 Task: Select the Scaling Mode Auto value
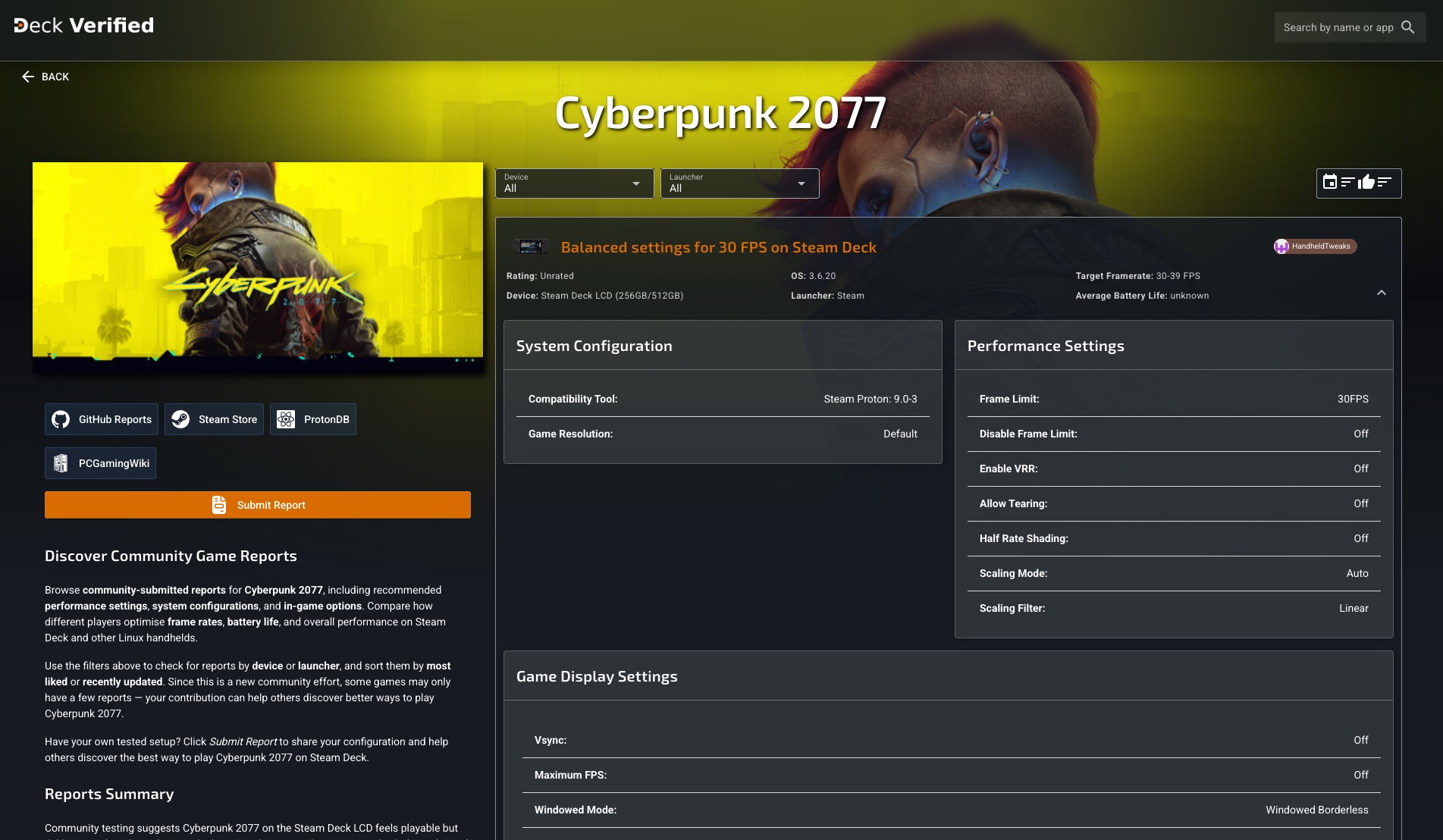pyautogui.click(x=1357, y=573)
